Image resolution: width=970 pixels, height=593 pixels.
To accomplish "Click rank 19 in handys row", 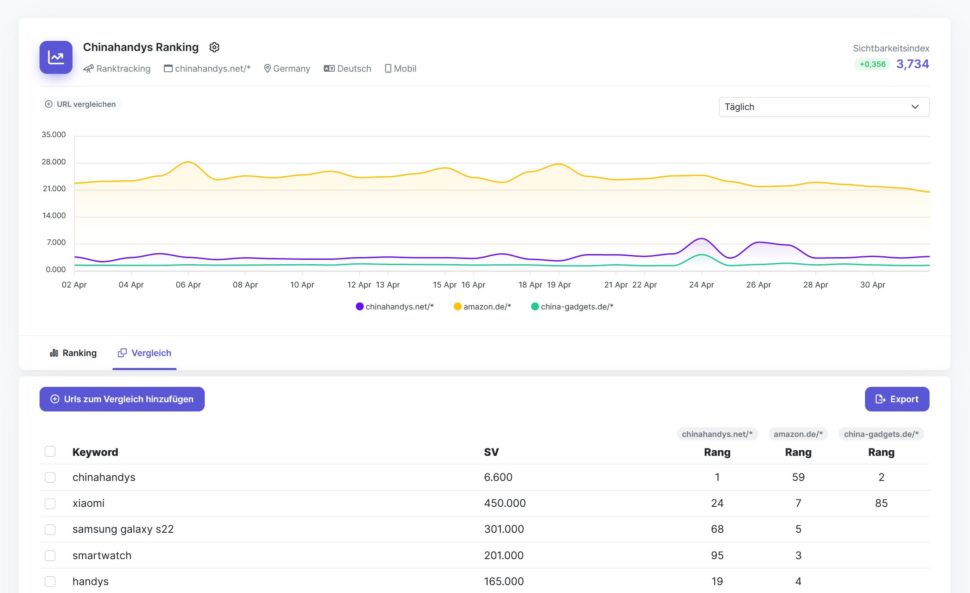I will 717,581.
